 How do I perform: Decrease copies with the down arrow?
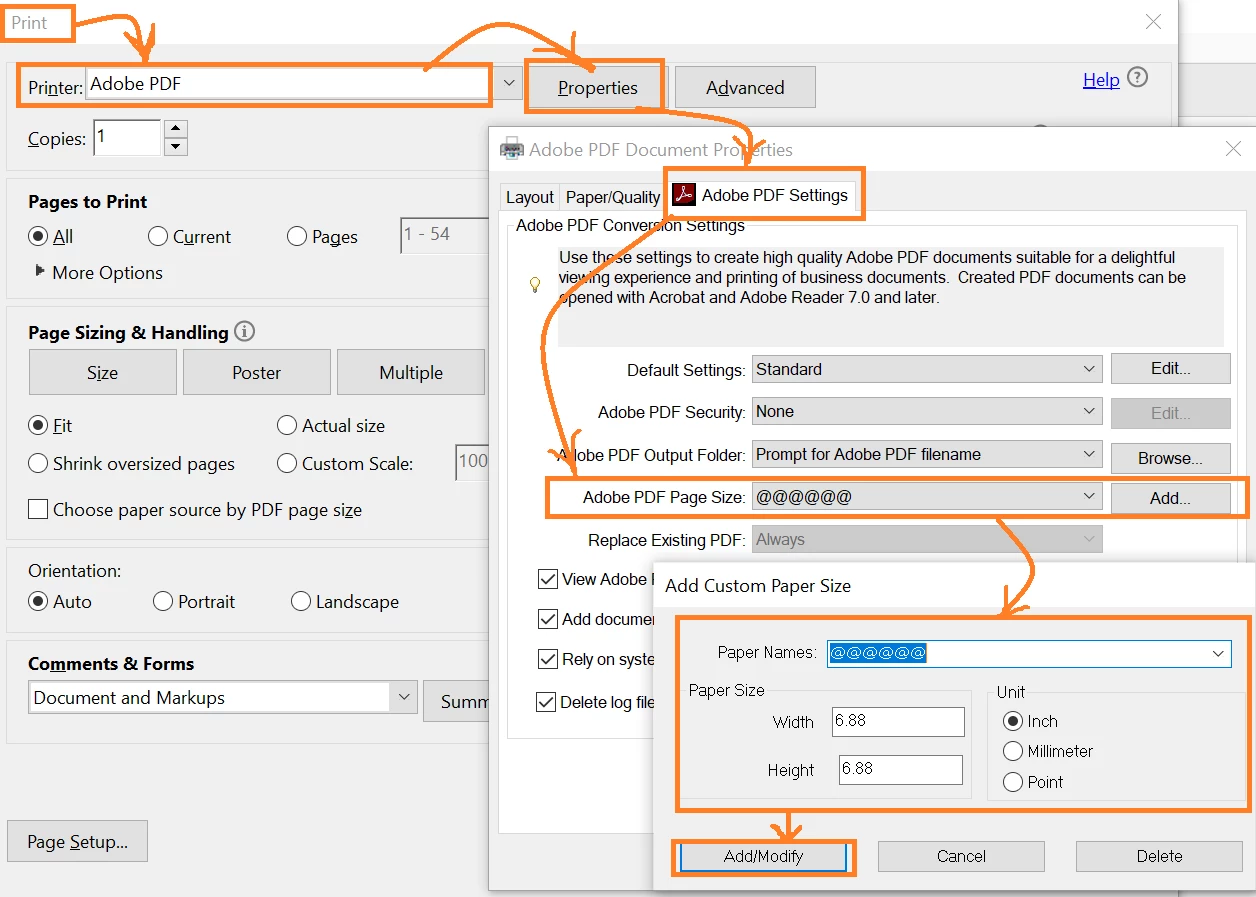coord(176,147)
